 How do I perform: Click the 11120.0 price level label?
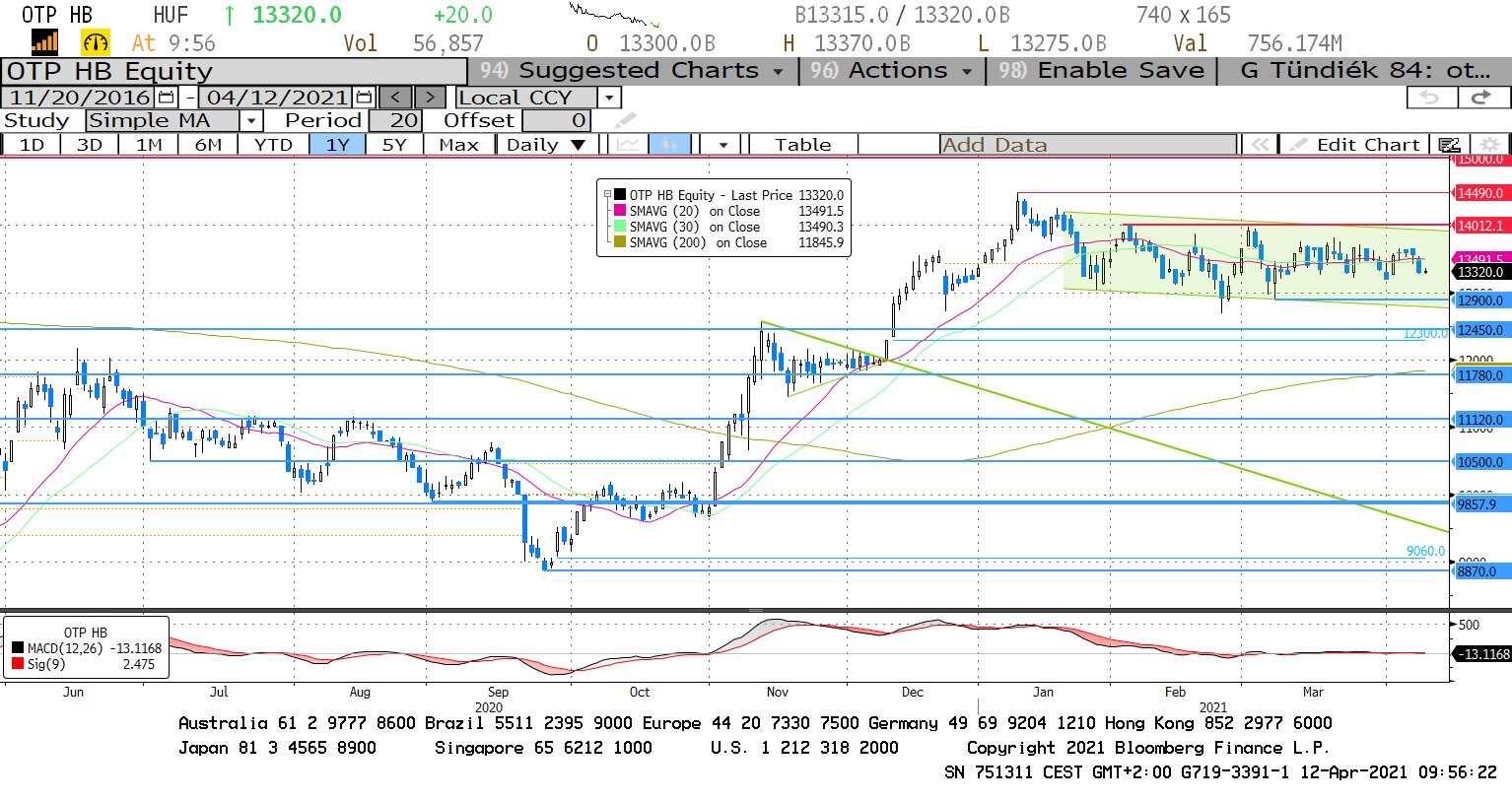click(x=1480, y=420)
